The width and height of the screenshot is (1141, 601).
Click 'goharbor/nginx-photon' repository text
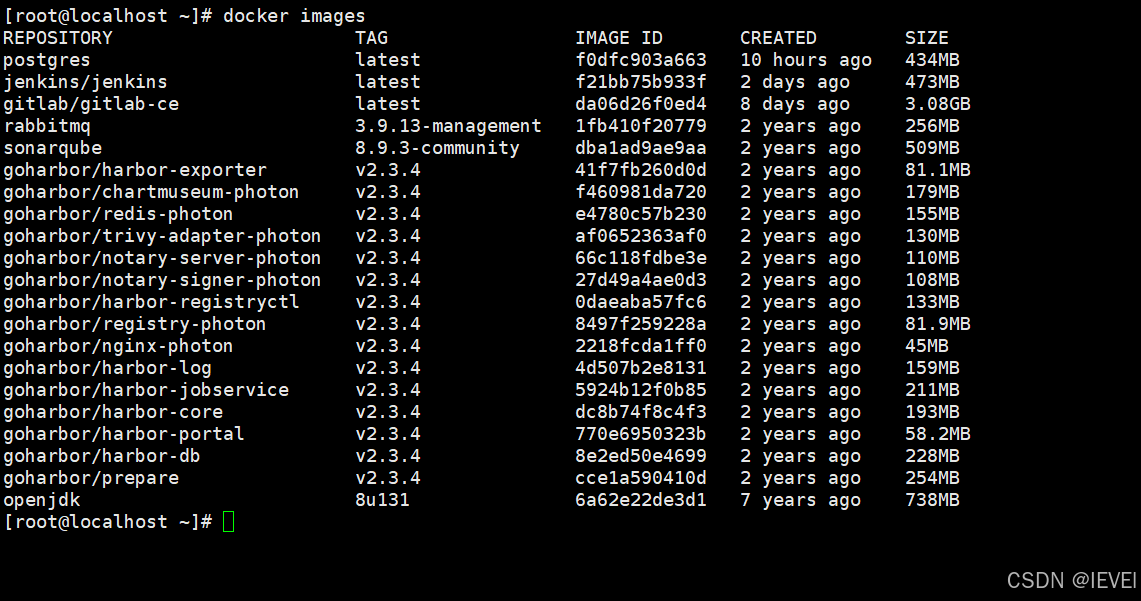[119, 346]
